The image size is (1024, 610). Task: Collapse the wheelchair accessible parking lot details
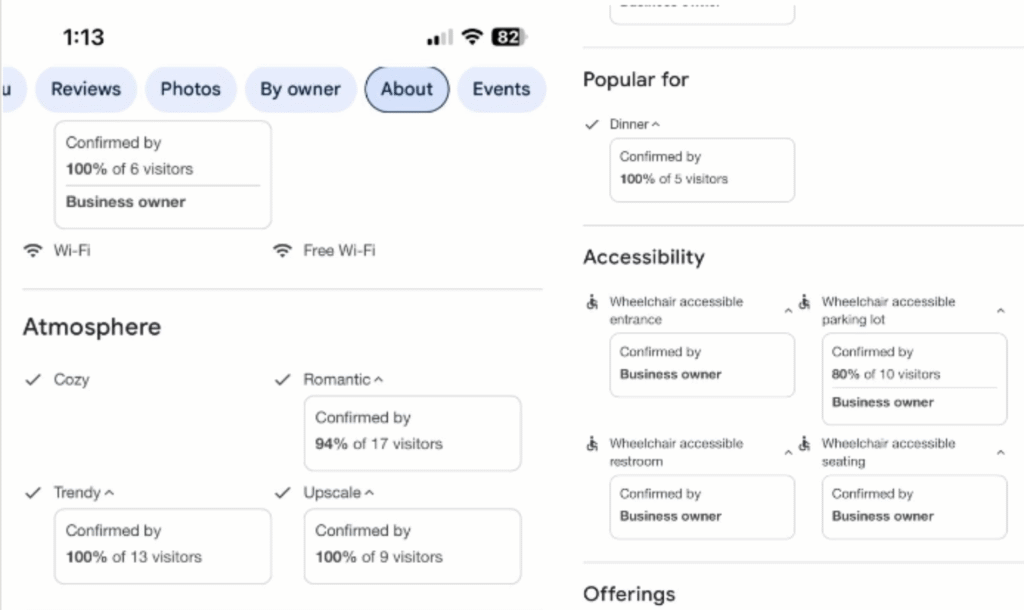pos(1000,311)
